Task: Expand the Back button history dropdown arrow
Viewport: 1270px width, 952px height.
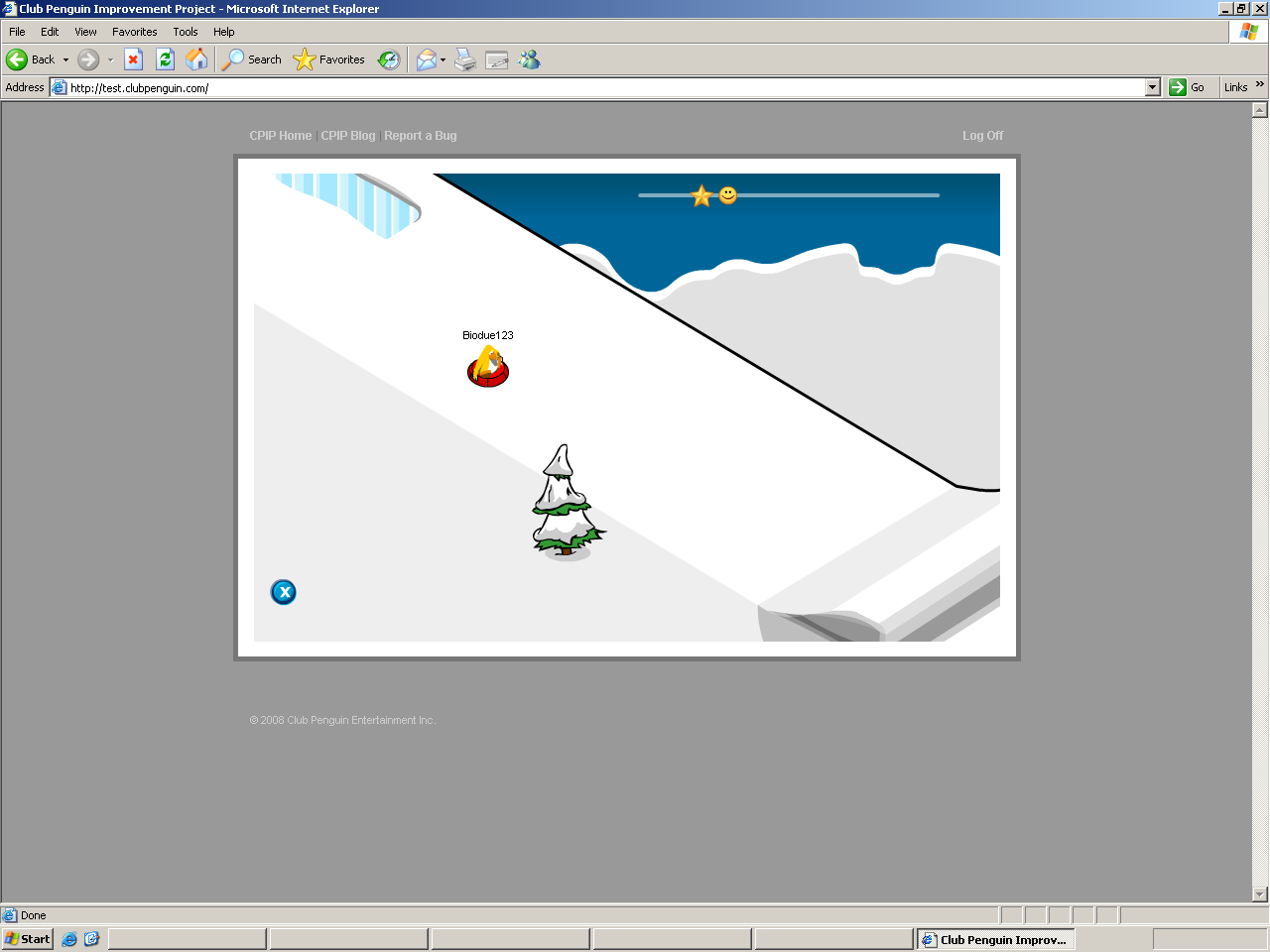Action: (x=65, y=59)
